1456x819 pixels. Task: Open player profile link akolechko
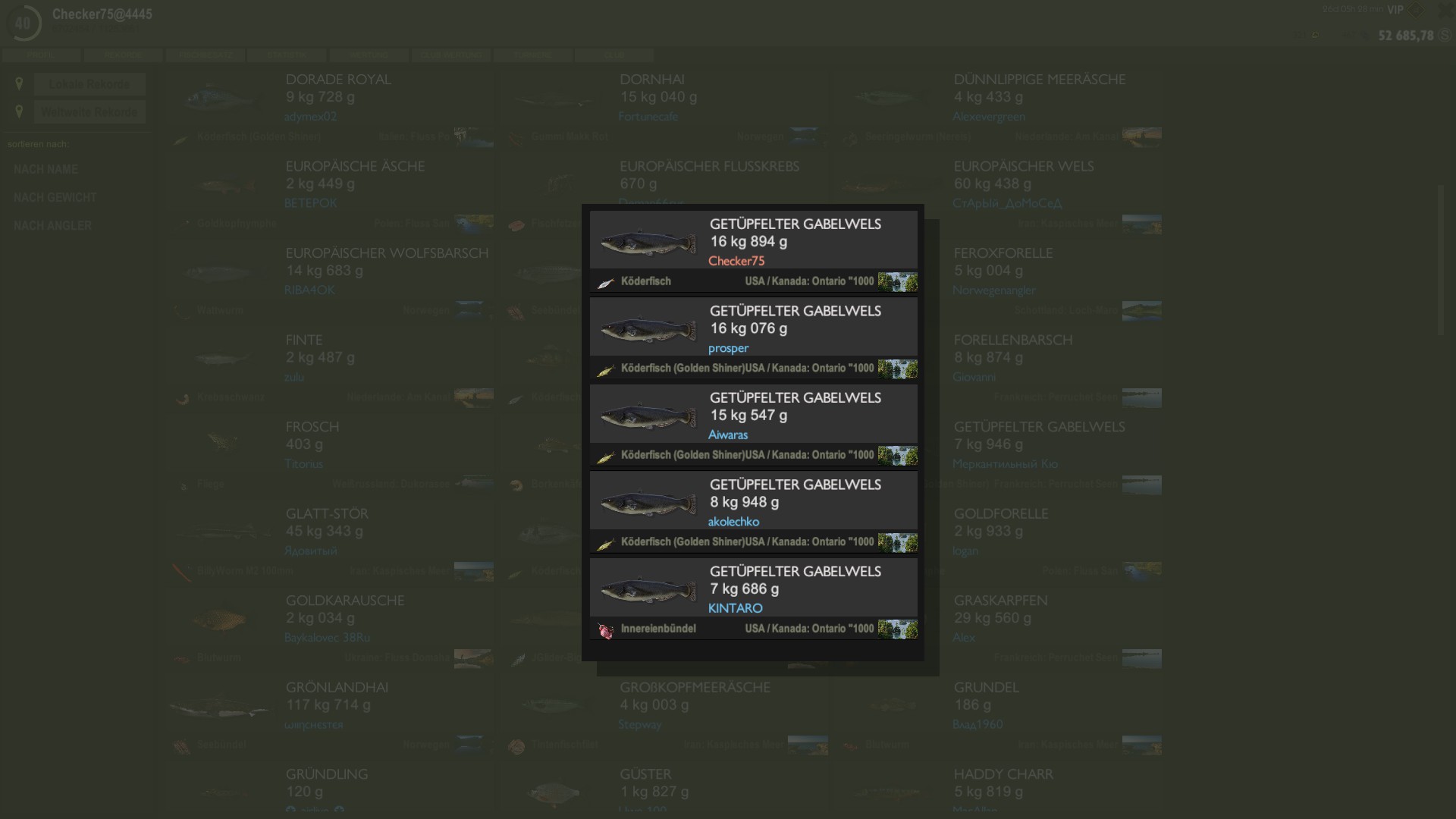pyautogui.click(x=733, y=522)
